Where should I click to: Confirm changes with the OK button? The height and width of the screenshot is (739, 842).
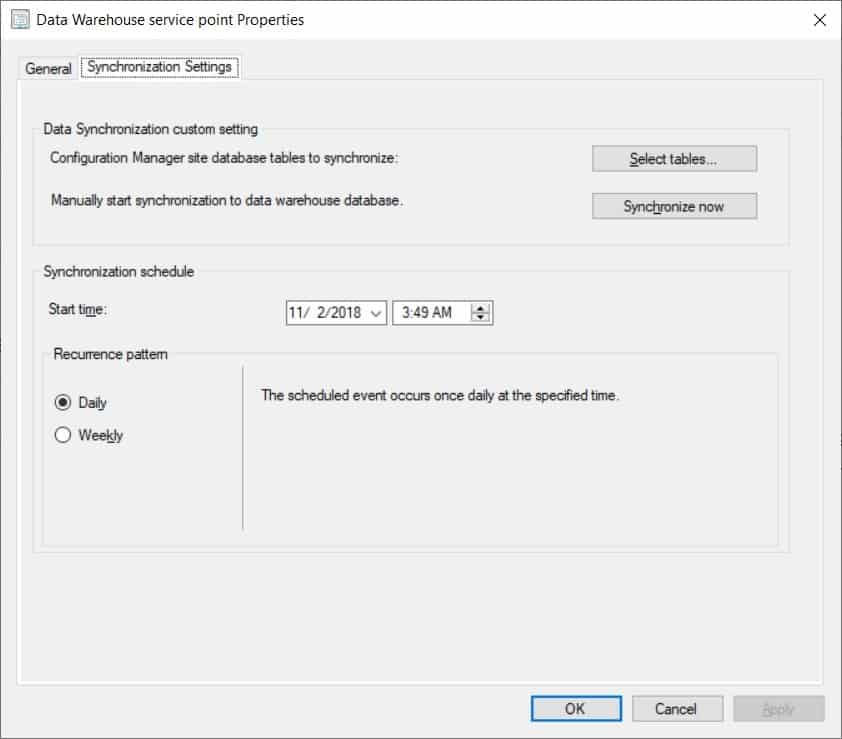point(575,708)
